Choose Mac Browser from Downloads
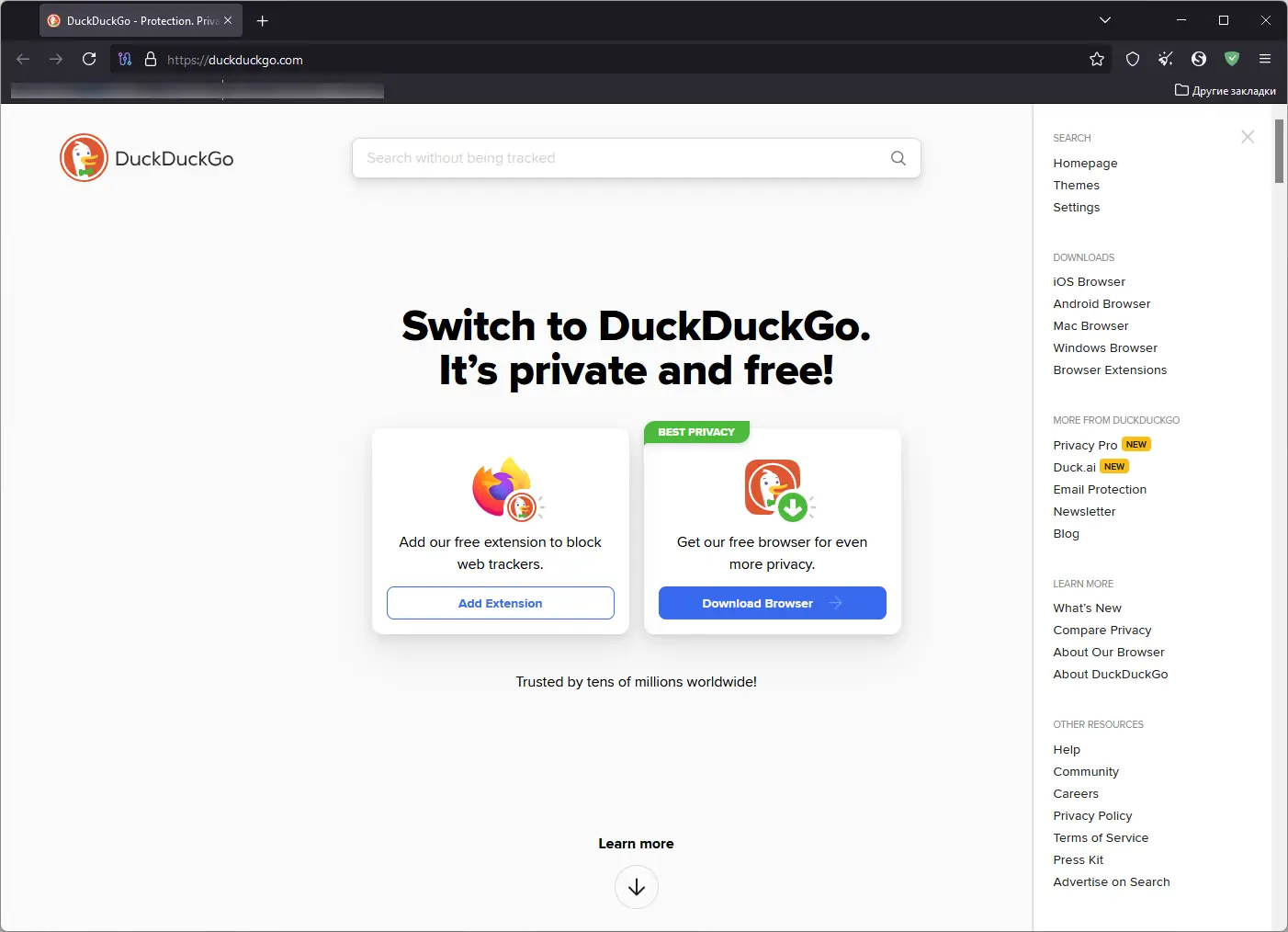 coord(1091,325)
